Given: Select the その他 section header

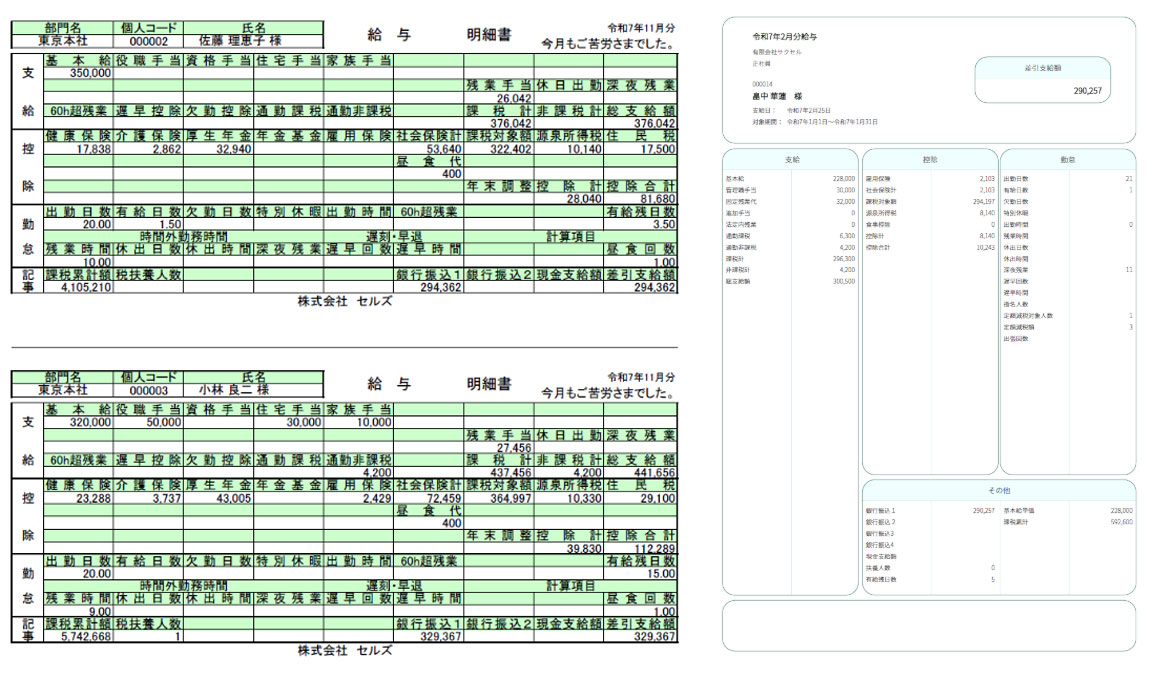Looking at the screenshot, I should (998, 490).
